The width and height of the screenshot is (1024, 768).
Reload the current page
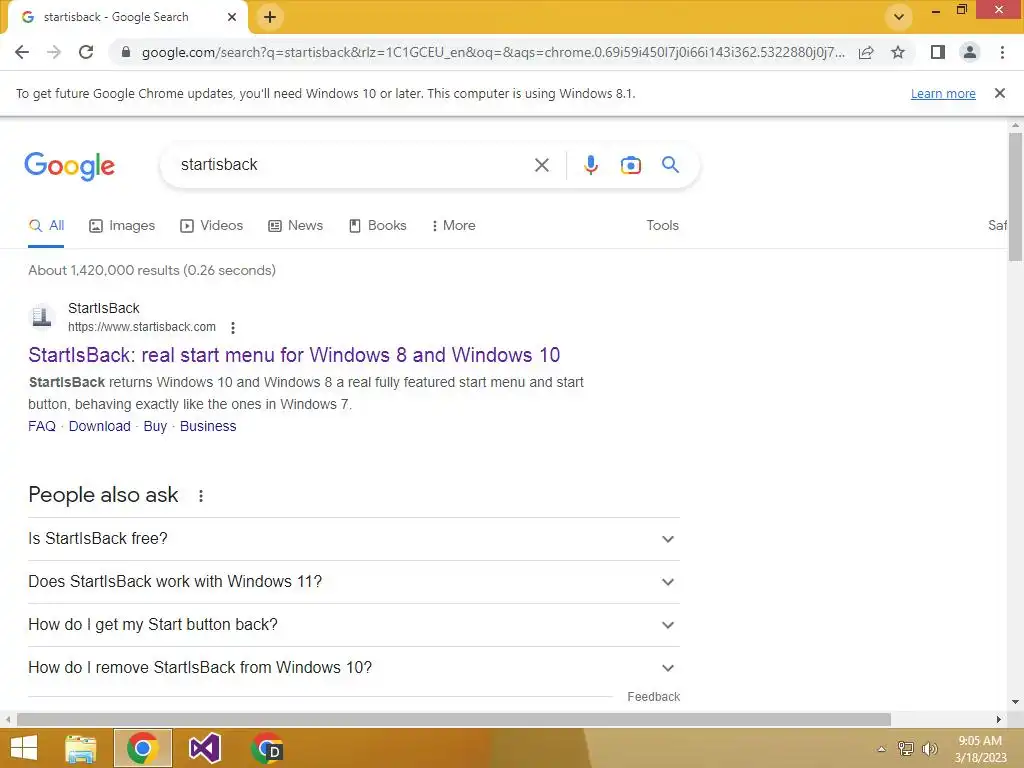tap(86, 52)
